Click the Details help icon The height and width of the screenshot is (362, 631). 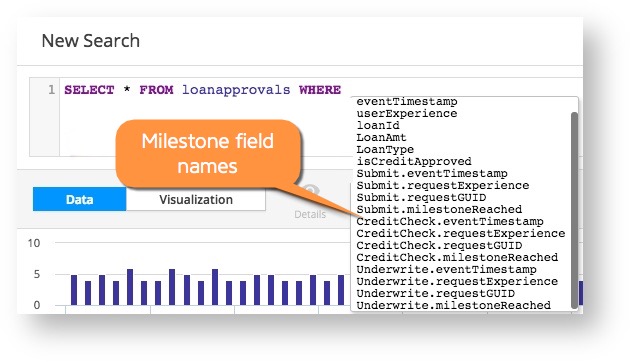click(310, 191)
